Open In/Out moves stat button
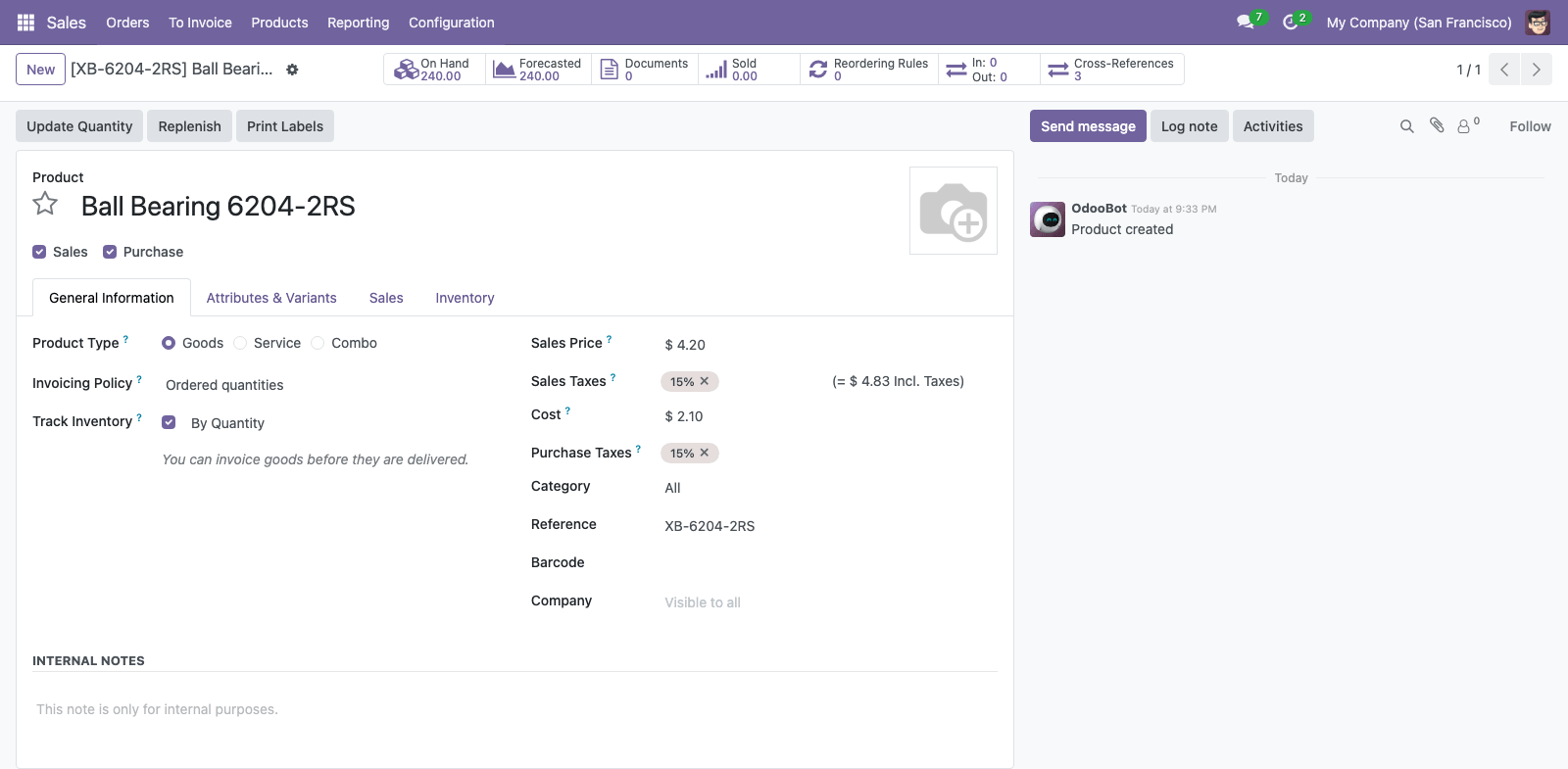The height and width of the screenshot is (769, 1568). (x=989, y=70)
